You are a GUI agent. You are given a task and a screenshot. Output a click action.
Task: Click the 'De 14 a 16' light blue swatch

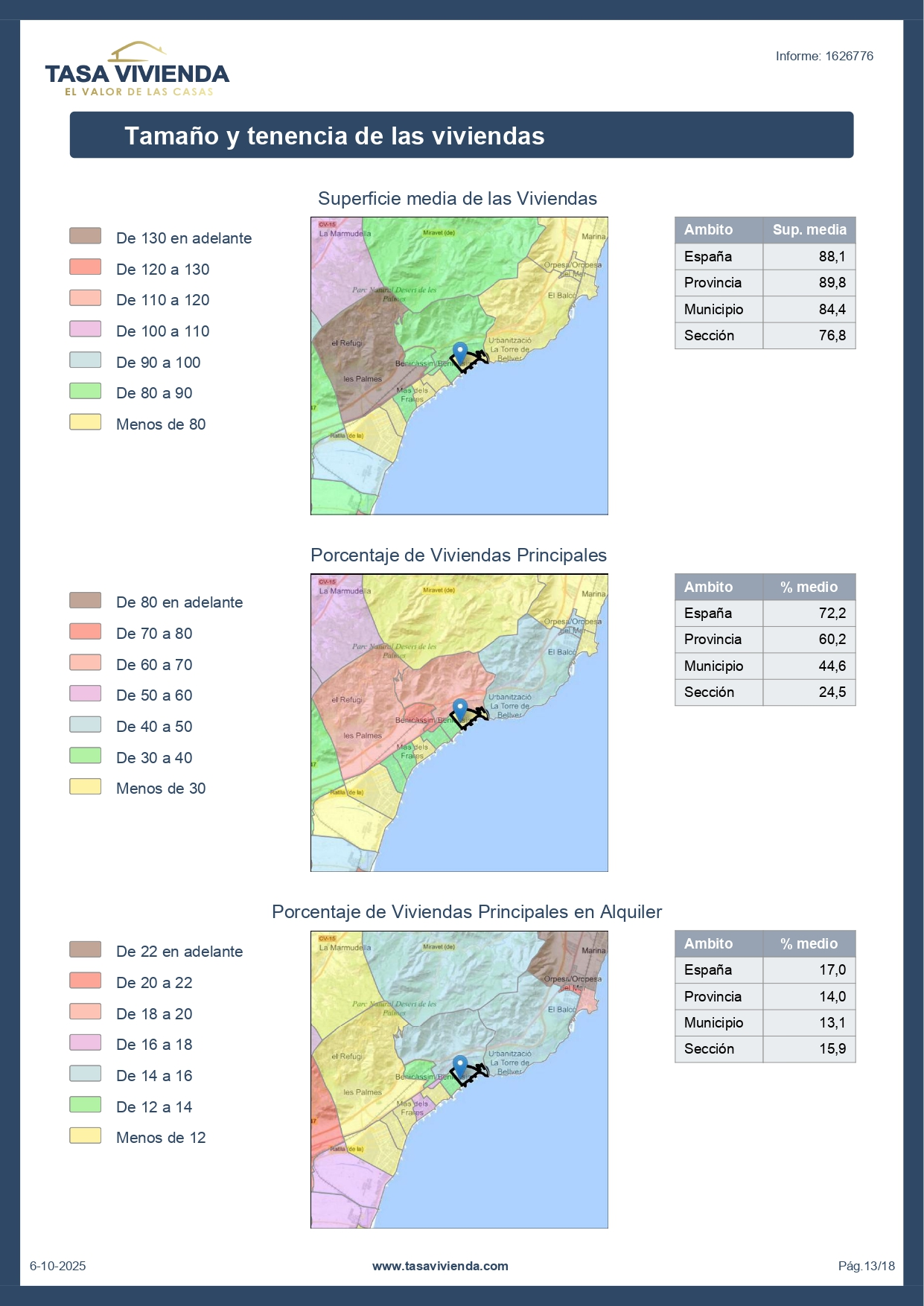(x=85, y=1074)
